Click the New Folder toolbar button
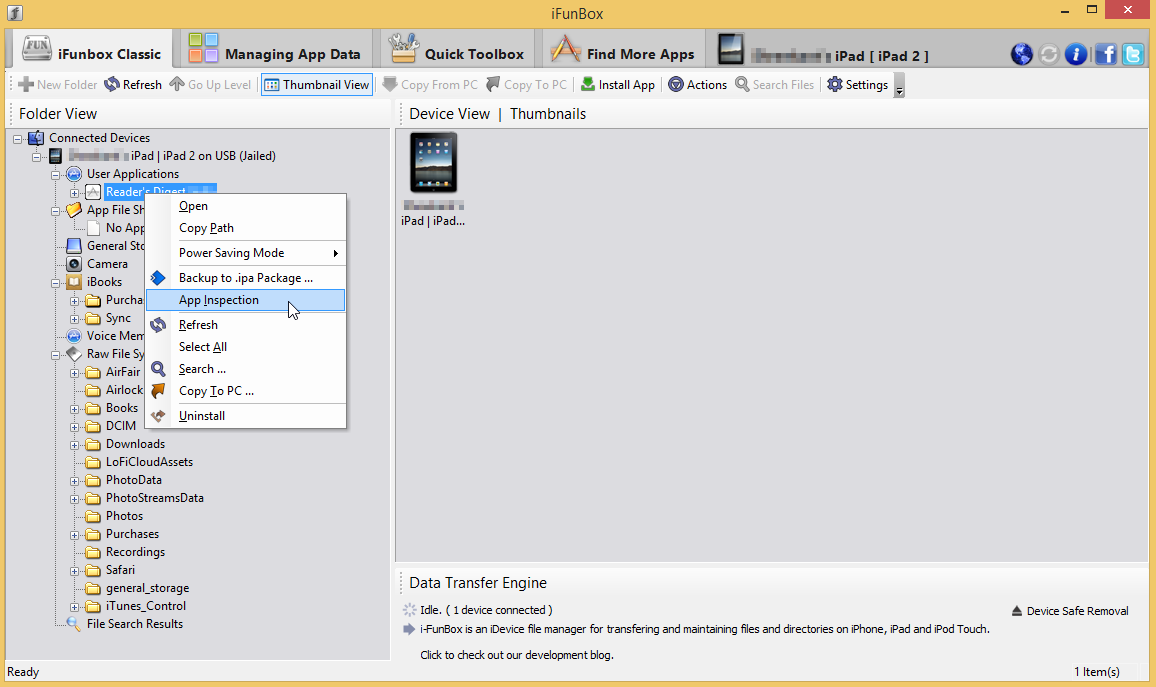1156x687 pixels. coord(58,85)
